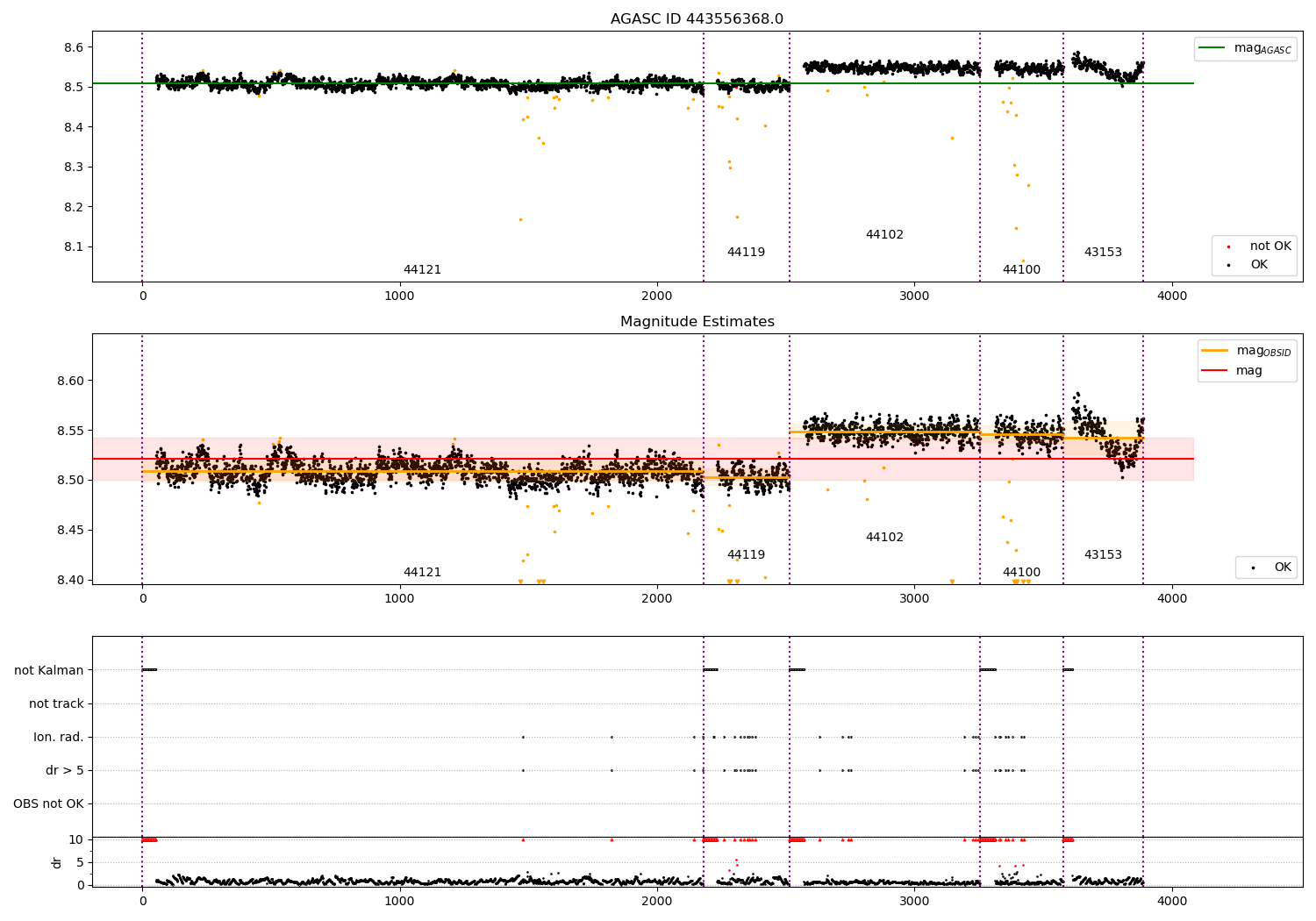
Task: Click the 8.60 y-tick of Magnitude Estimates plot
Action: tap(72, 381)
